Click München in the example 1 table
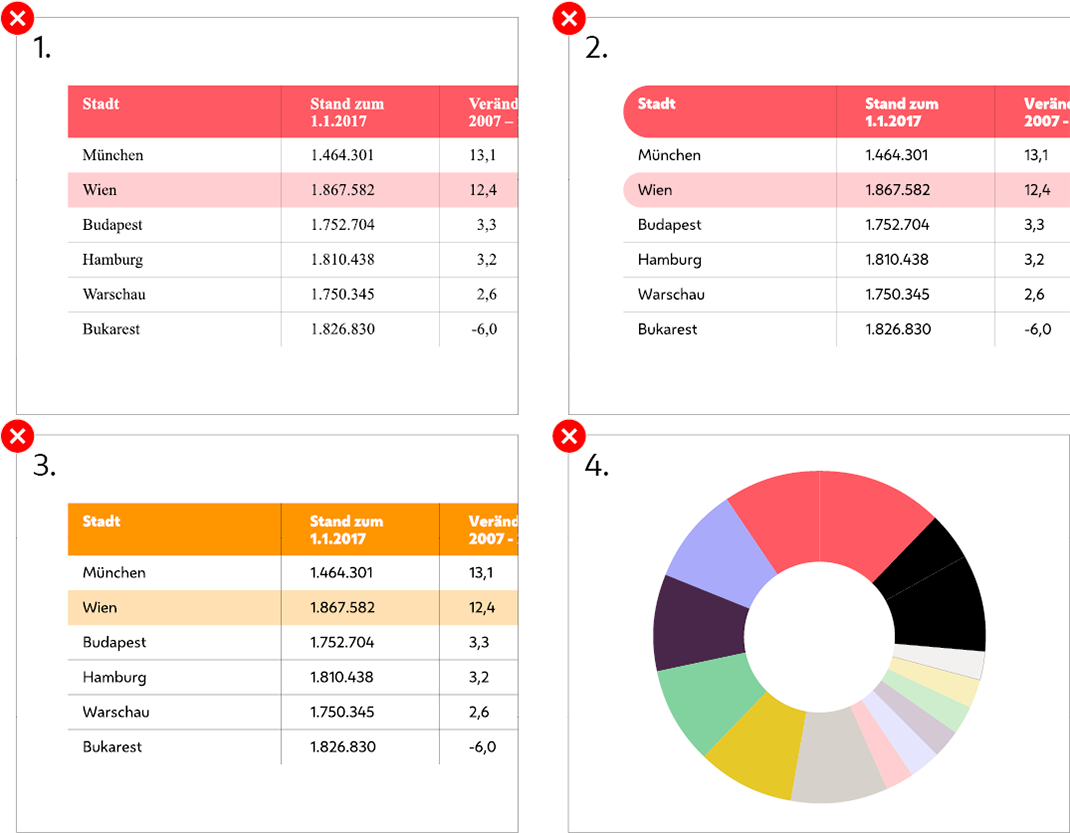This screenshot has height=833, width=1070. [x=113, y=155]
